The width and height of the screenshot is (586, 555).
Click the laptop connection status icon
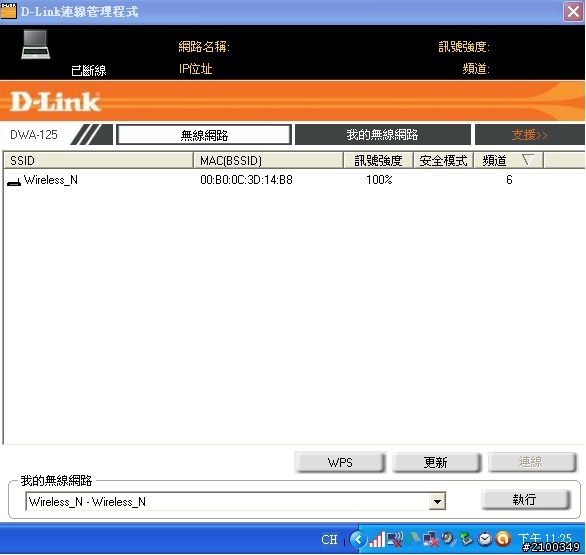36,44
